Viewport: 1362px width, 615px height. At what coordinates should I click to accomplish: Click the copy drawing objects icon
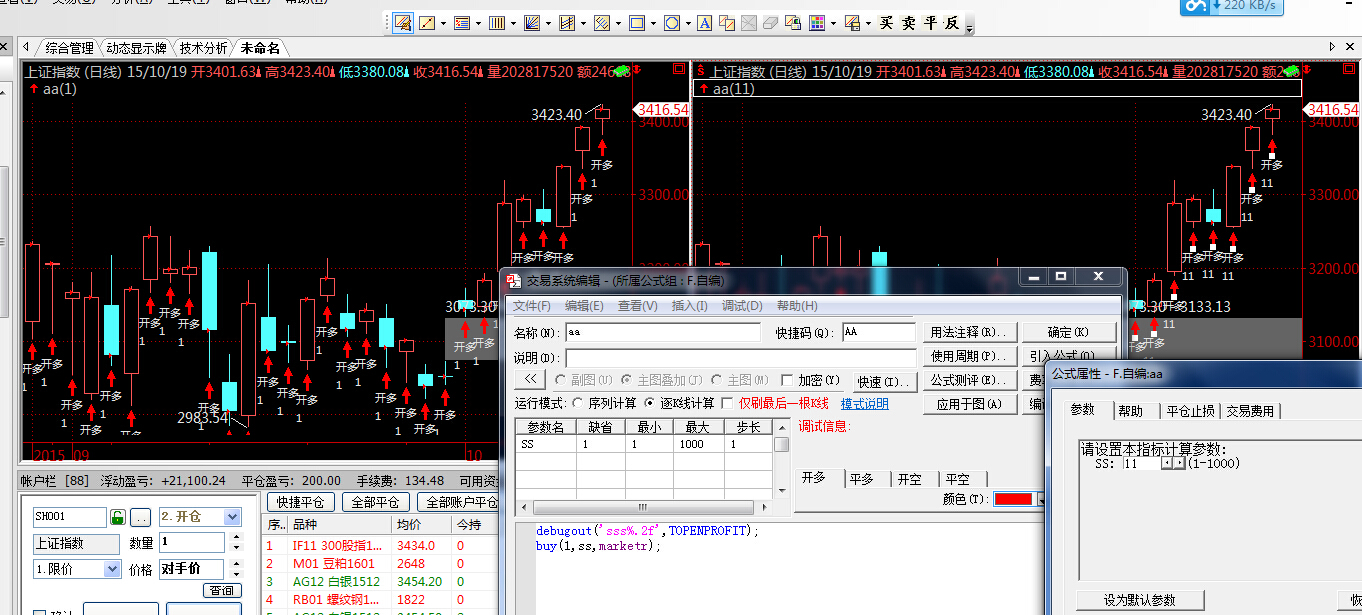click(x=727, y=22)
